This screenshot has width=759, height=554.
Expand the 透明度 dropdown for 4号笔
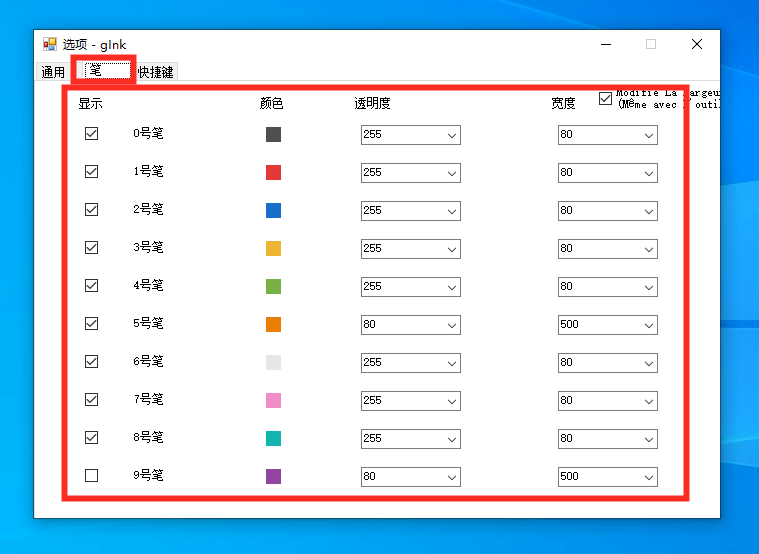tap(410, 287)
